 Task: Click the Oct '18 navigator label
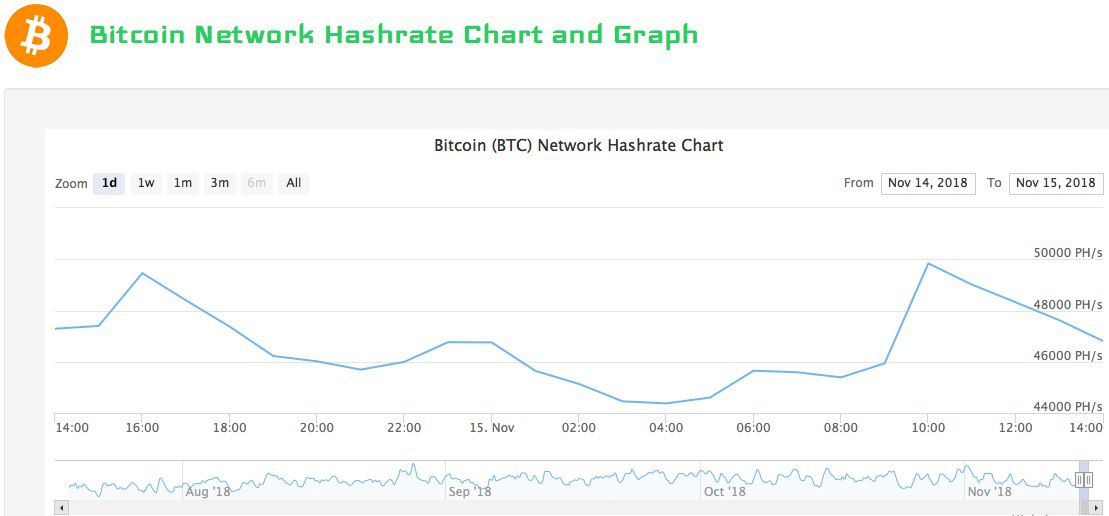725,491
